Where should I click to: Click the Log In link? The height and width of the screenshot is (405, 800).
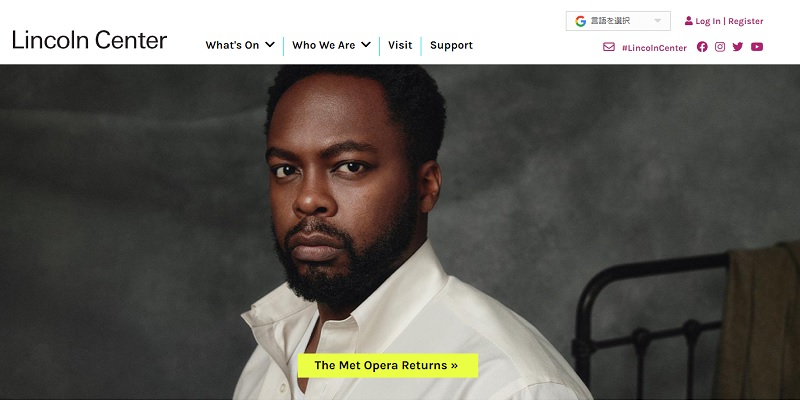[708, 21]
